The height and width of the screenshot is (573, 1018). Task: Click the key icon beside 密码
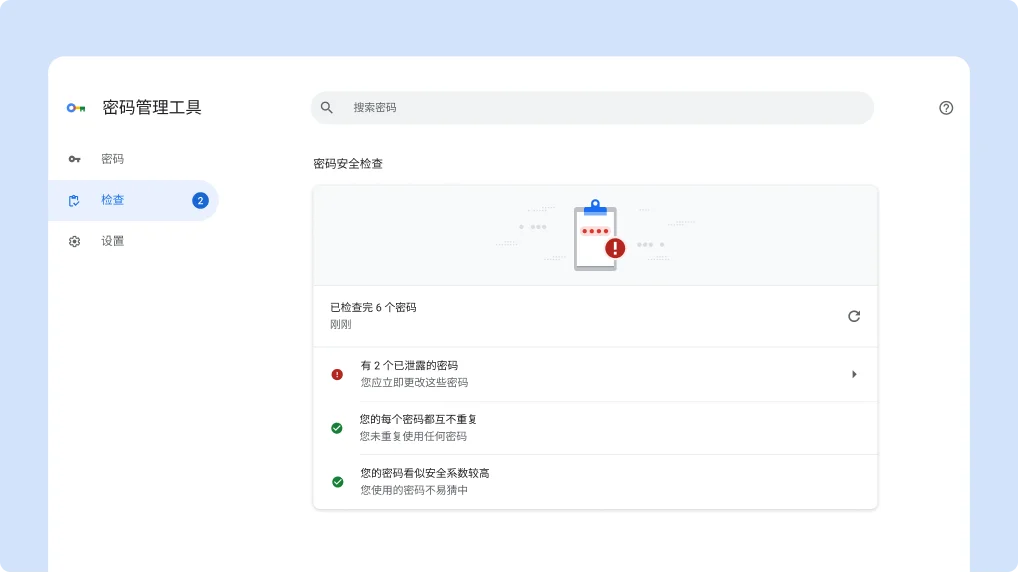(74, 159)
